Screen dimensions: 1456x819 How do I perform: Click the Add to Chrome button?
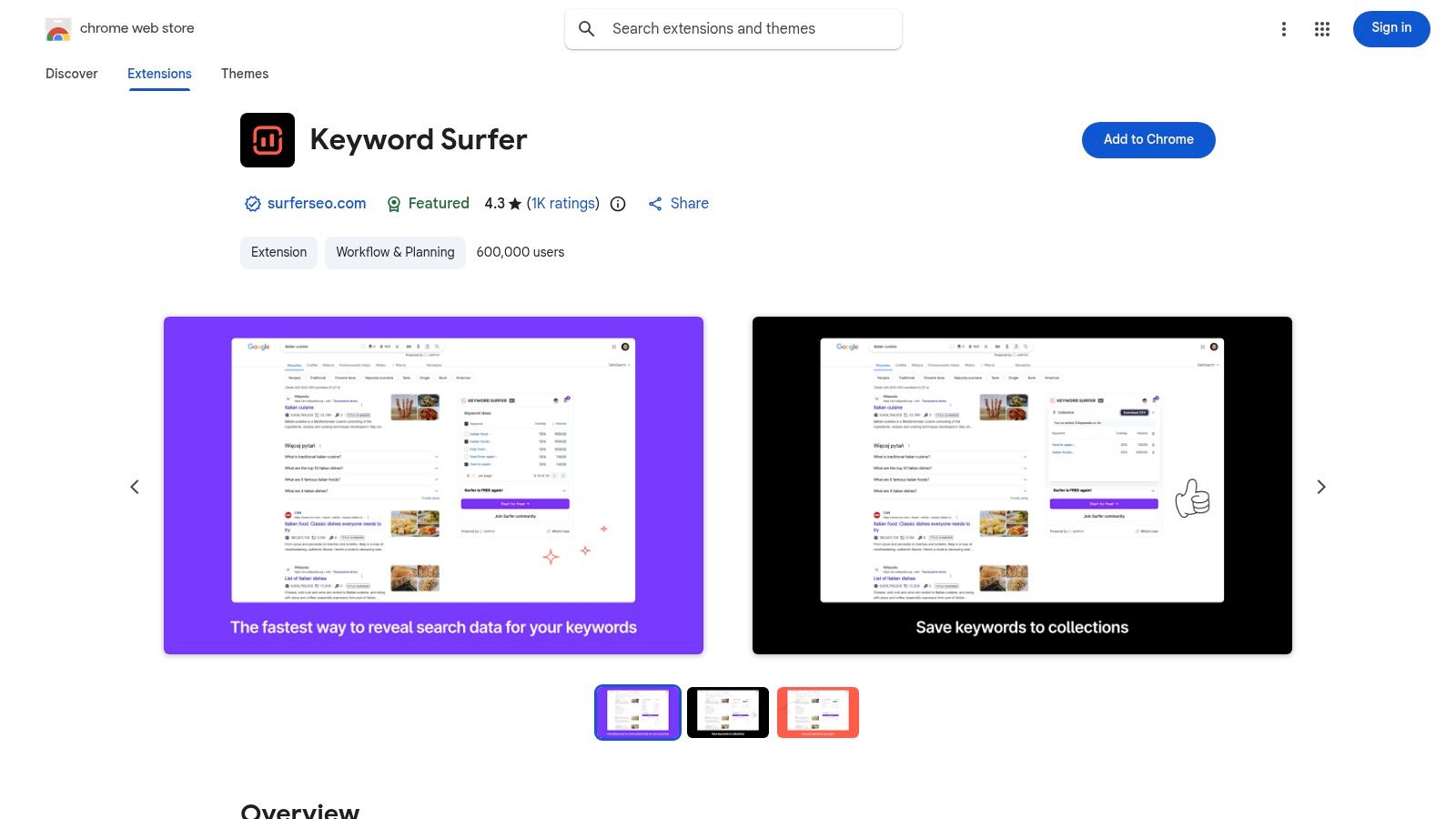point(1148,139)
